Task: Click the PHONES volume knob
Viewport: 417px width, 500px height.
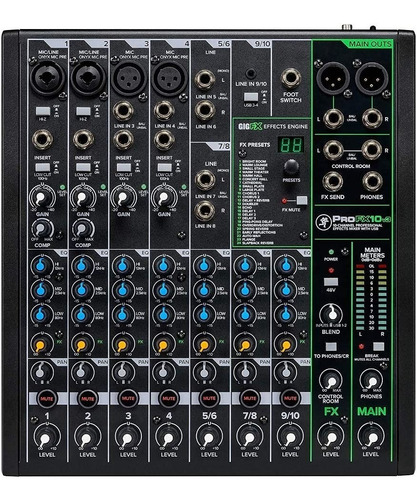Action: coord(371,380)
